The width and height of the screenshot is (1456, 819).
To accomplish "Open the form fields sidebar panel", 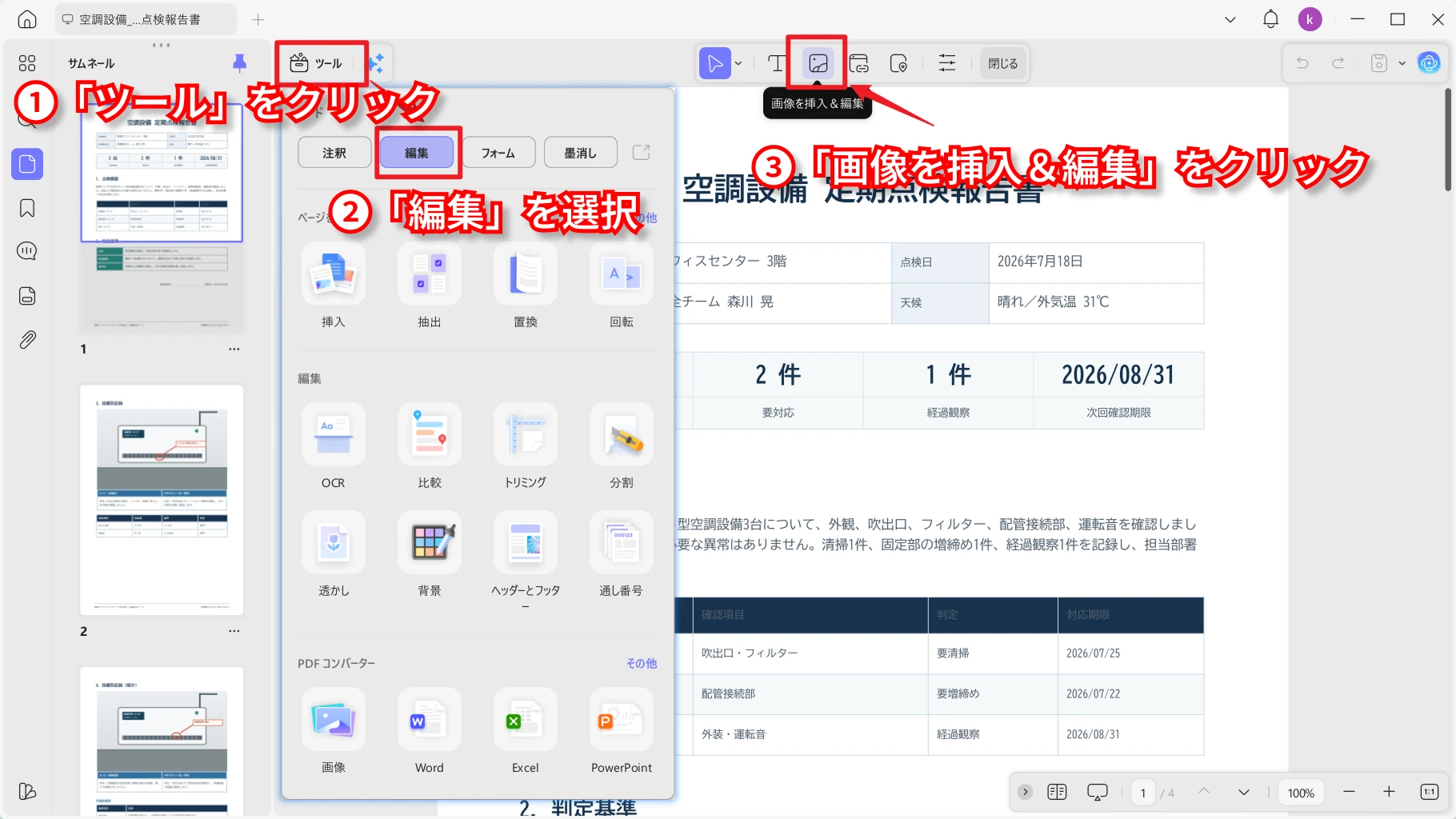I will tap(27, 296).
